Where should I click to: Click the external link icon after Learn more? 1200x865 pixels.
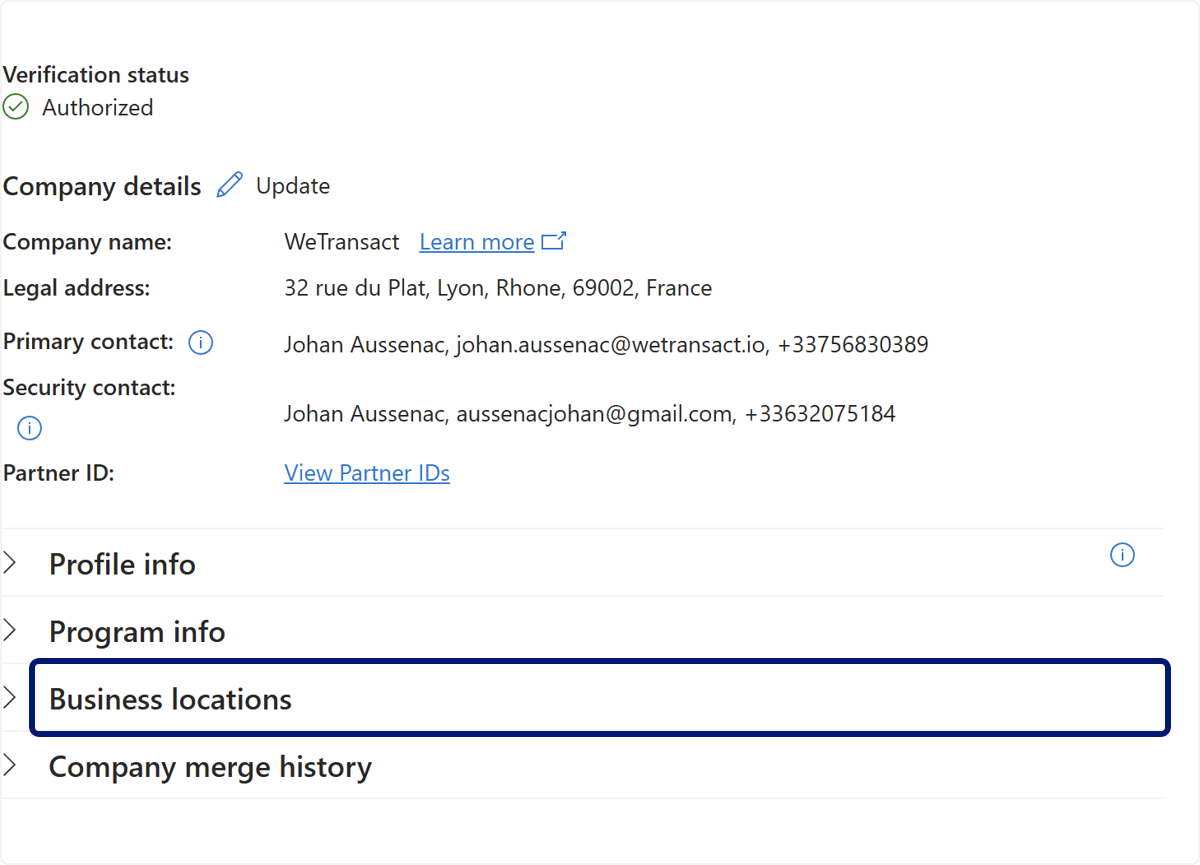(x=554, y=241)
